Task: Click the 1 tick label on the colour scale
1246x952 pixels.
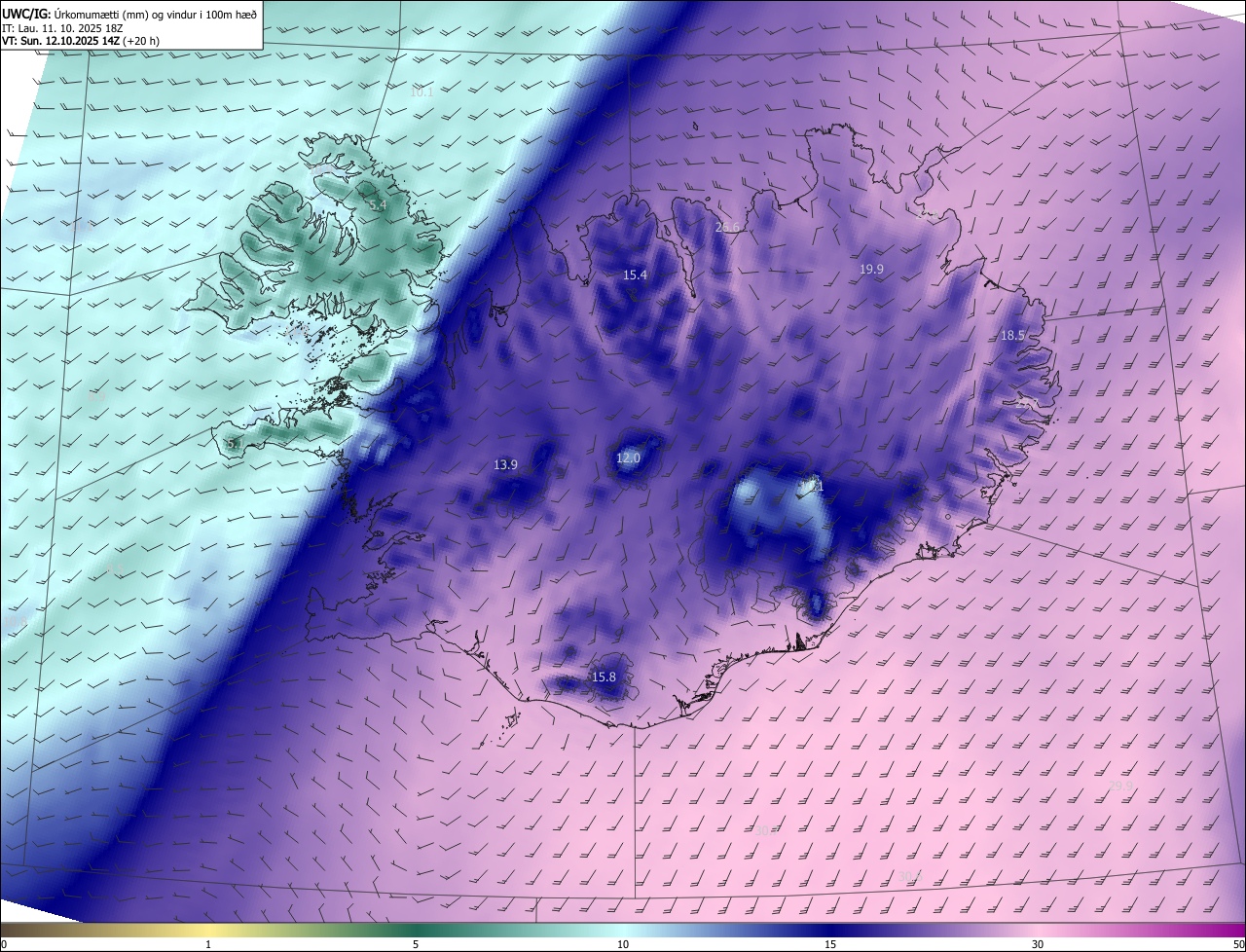Action: coord(208,944)
